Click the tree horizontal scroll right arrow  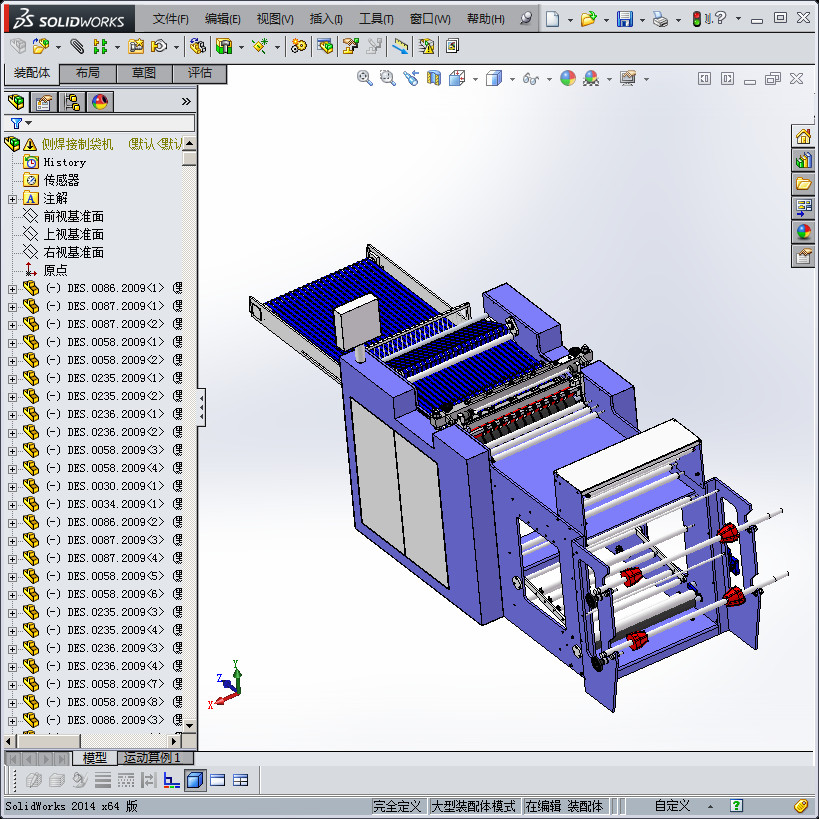point(174,741)
